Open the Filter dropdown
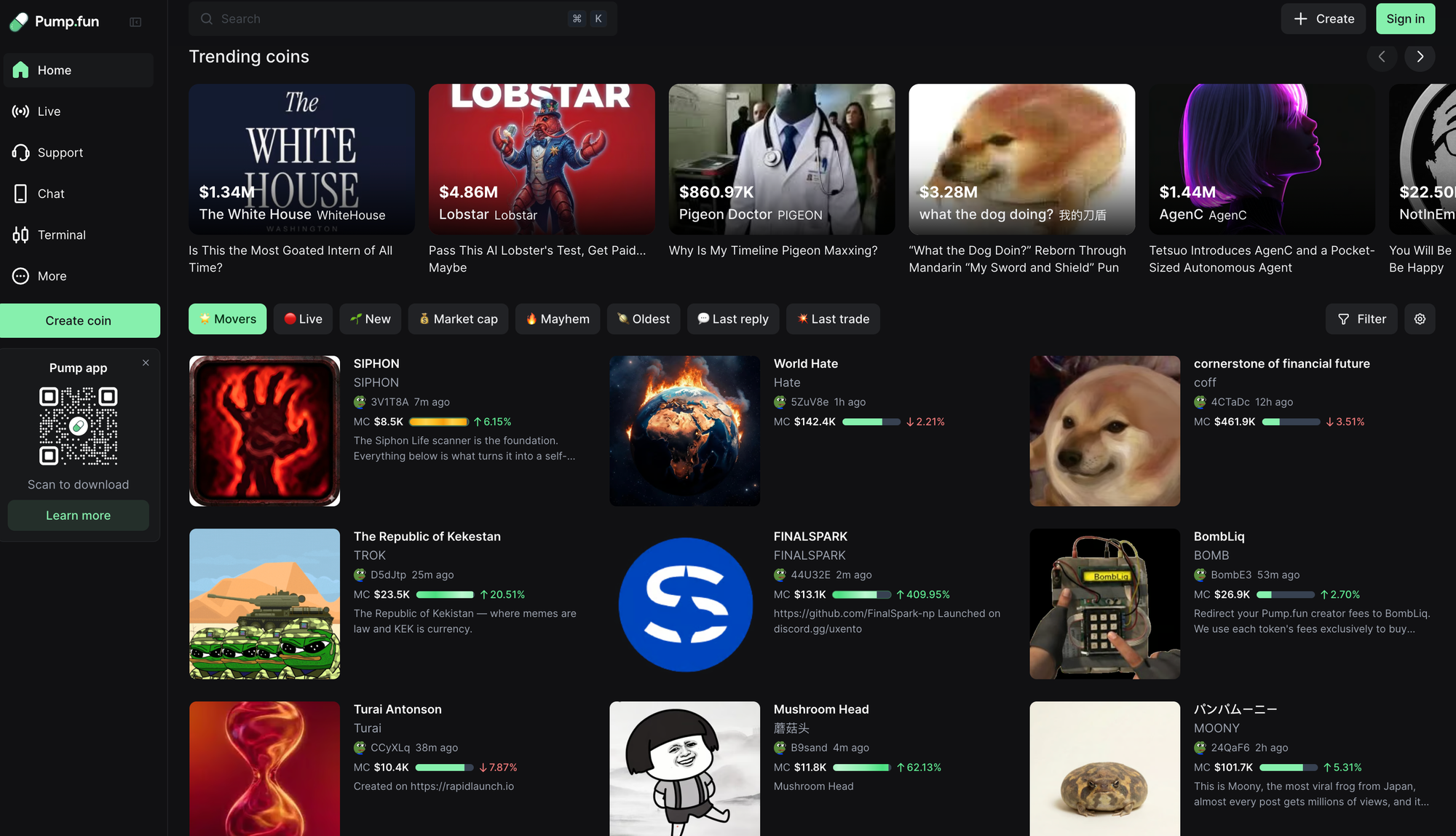1456x836 pixels. 1361,319
